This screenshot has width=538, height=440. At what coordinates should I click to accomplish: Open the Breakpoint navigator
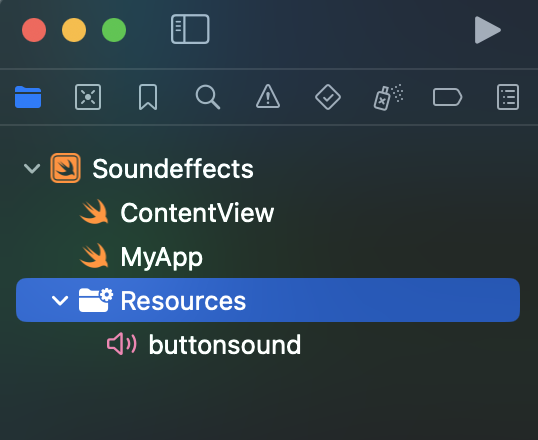click(447, 97)
